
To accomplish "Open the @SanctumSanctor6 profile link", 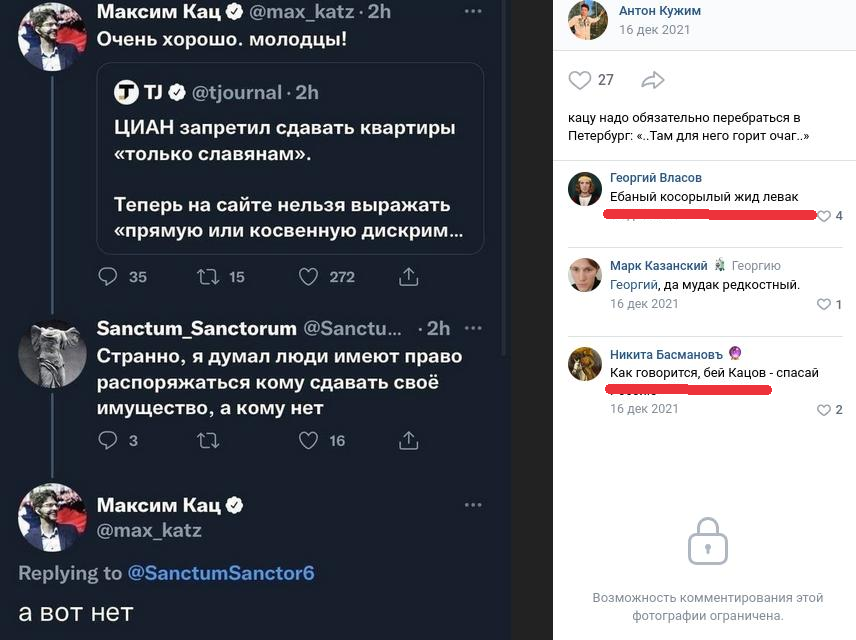I will coord(221,573).
